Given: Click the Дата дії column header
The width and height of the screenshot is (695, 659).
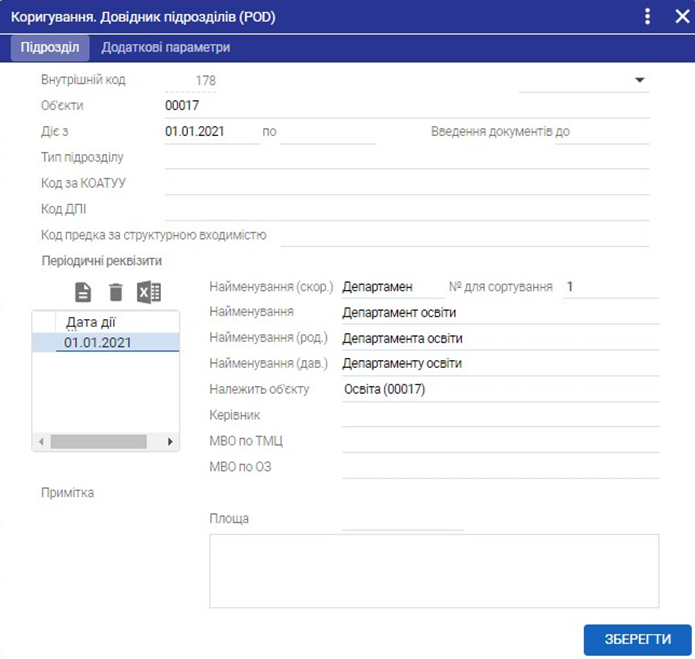Looking at the screenshot, I should 91,322.
